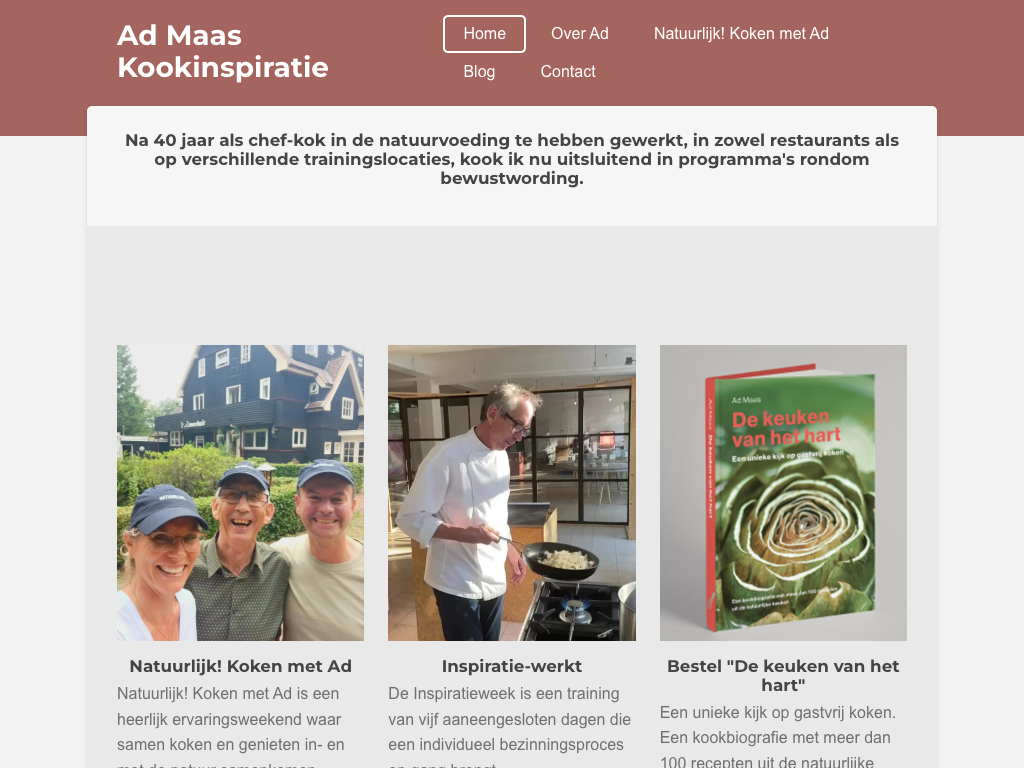
Task: Open the Natuurlijk! Koken met Ad heading below photo
Action: (x=240, y=666)
